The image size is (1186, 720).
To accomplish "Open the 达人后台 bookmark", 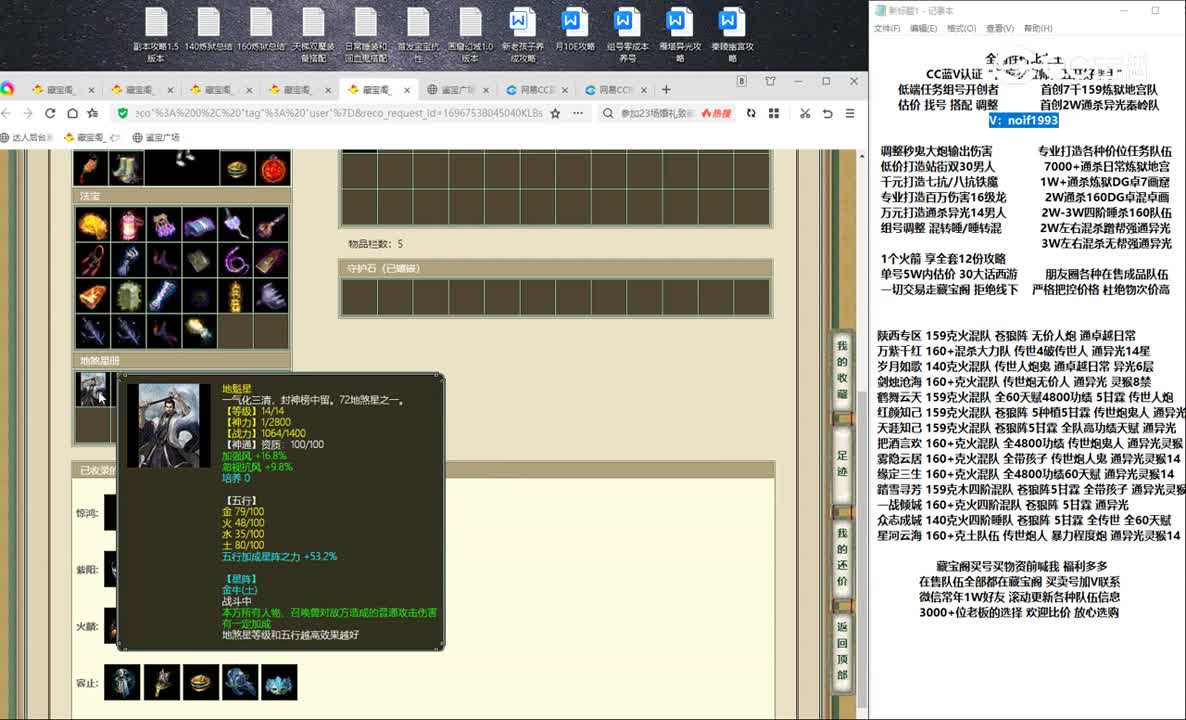I will 27,138.
